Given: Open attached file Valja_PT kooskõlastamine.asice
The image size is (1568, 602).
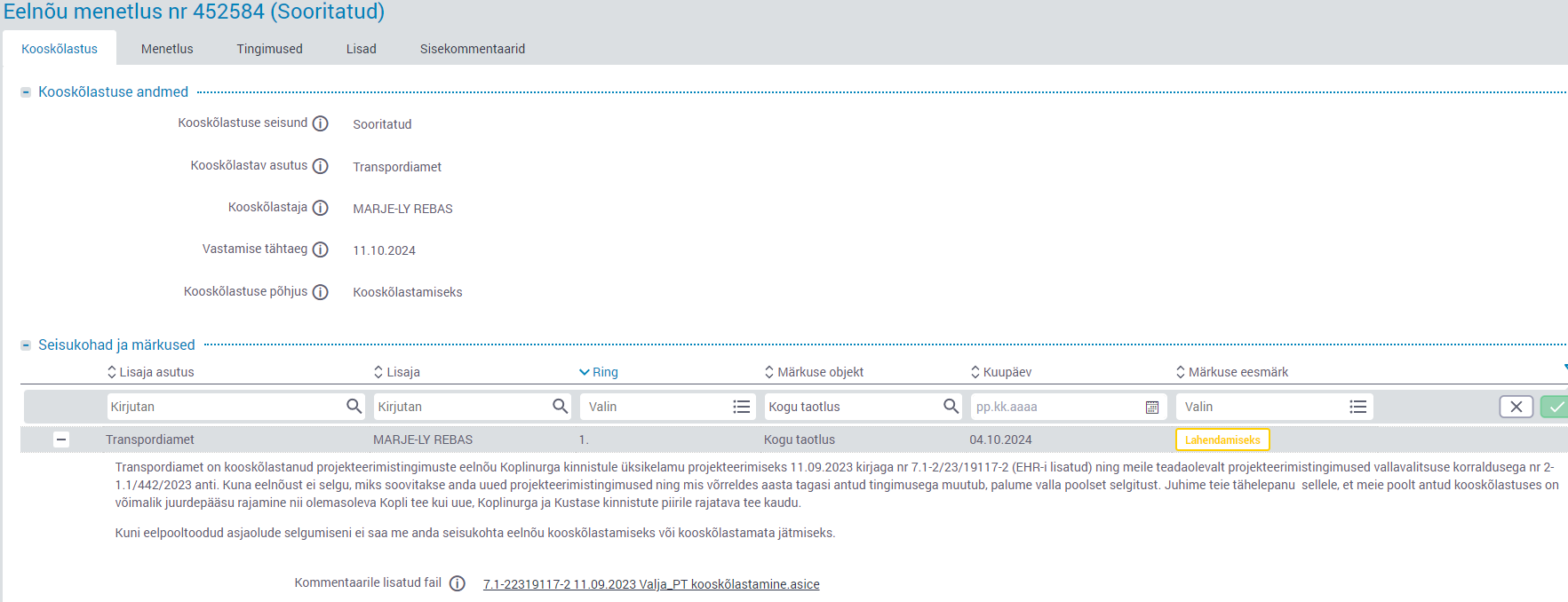Looking at the screenshot, I should click(x=651, y=584).
